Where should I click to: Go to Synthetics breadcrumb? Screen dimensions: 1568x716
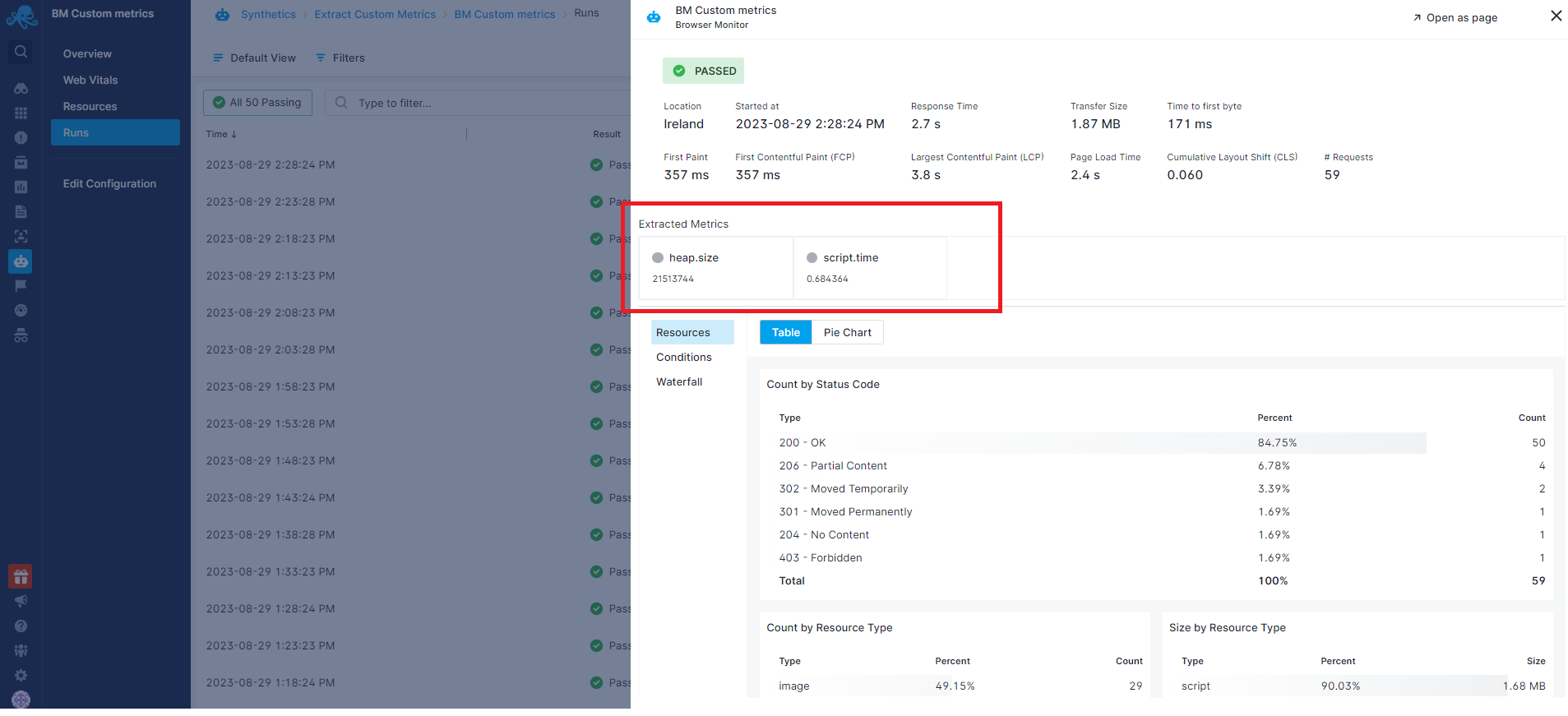(x=268, y=14)
